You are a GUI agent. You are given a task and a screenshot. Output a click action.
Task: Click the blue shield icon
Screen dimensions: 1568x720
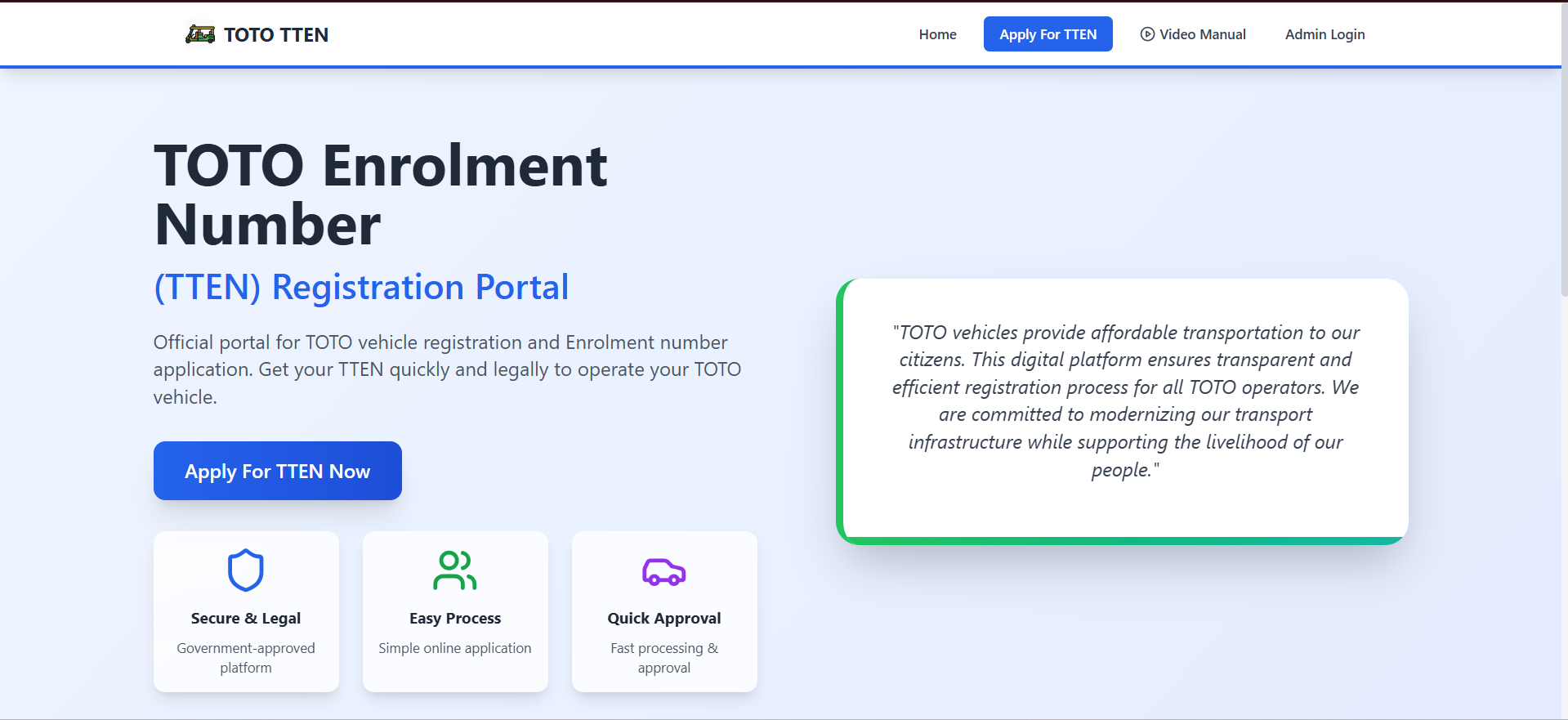(x=245, y=570)
